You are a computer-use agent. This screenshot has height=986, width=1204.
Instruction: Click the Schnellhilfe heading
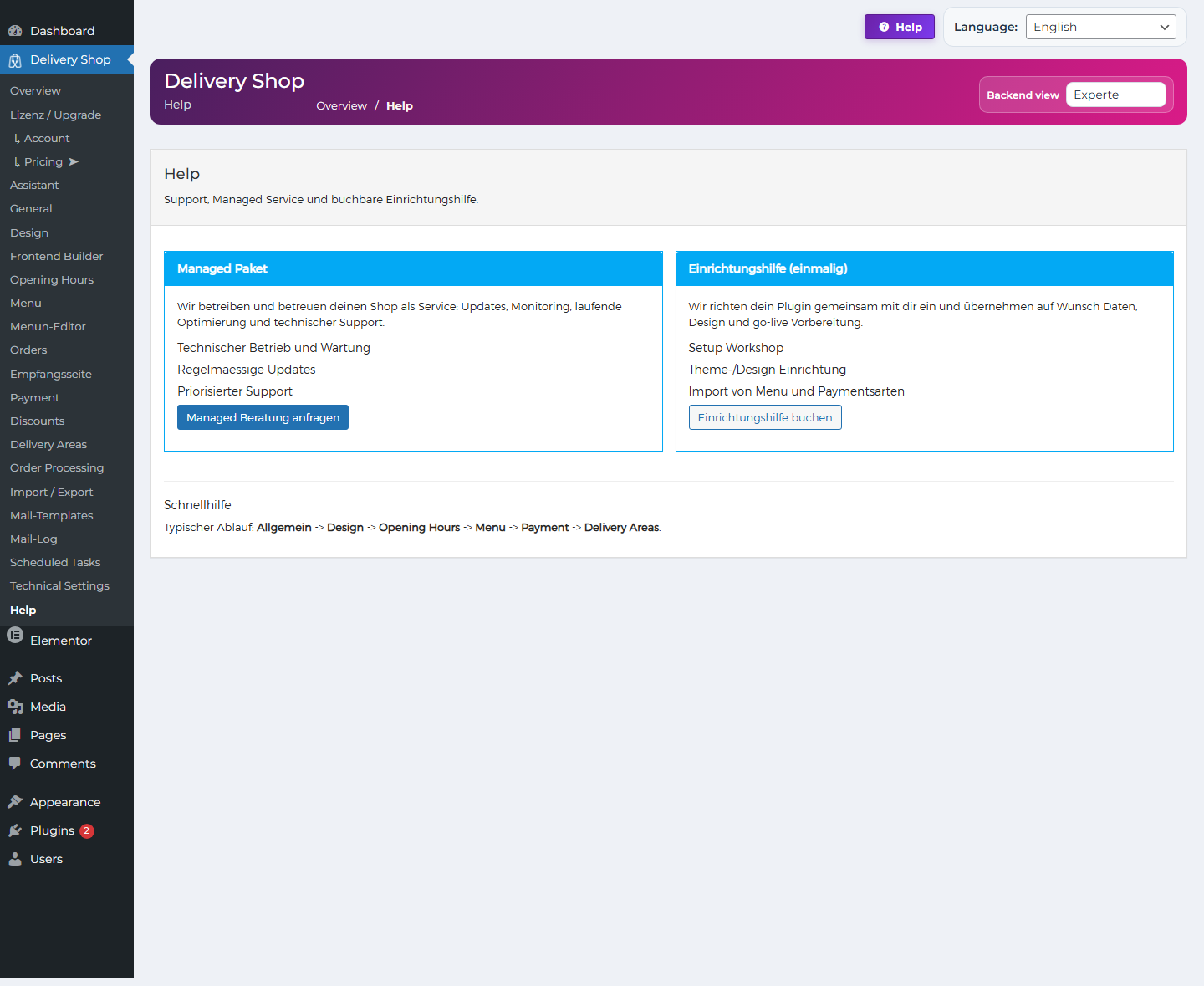(x=197, y=505)
